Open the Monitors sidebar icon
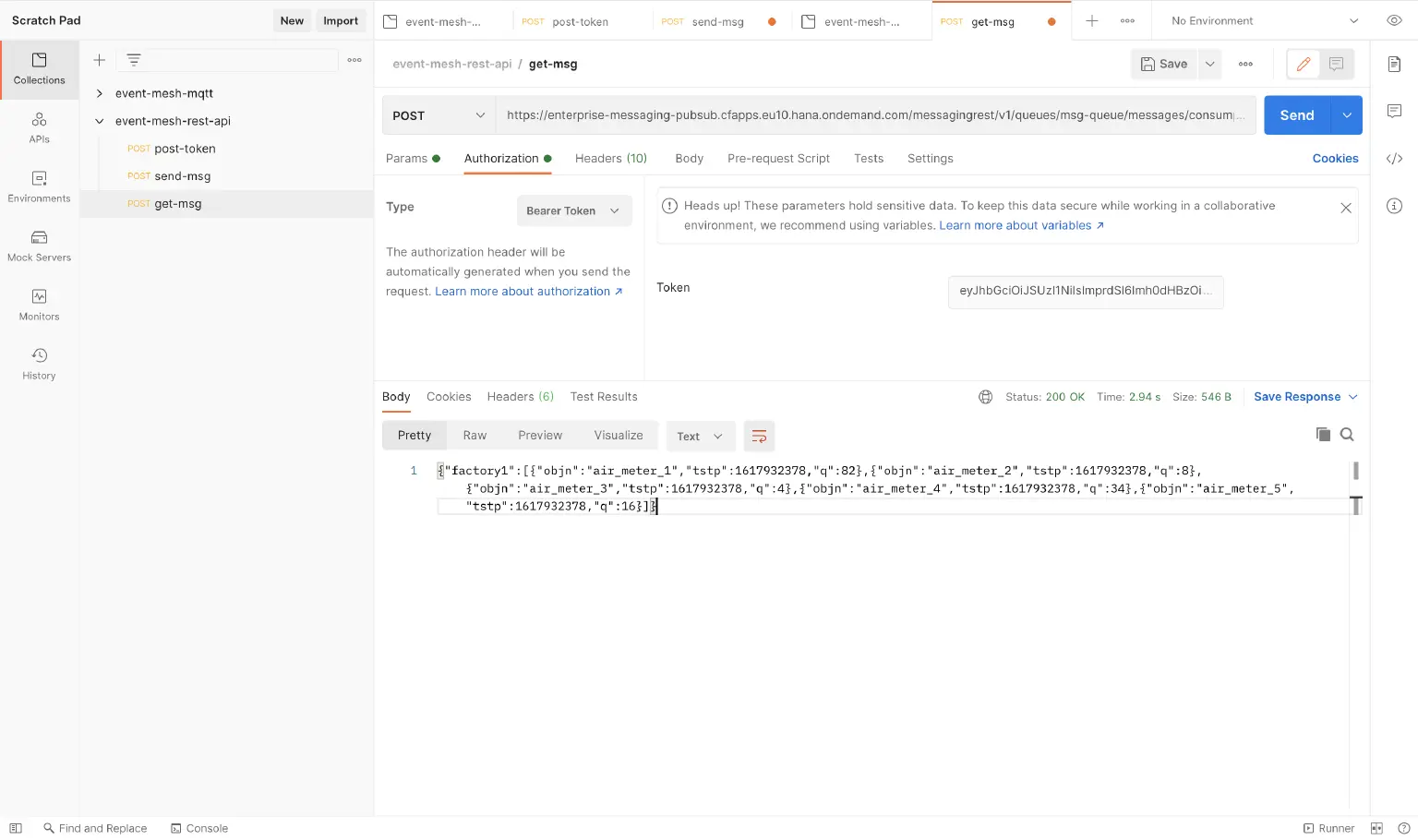 (39, 305)
